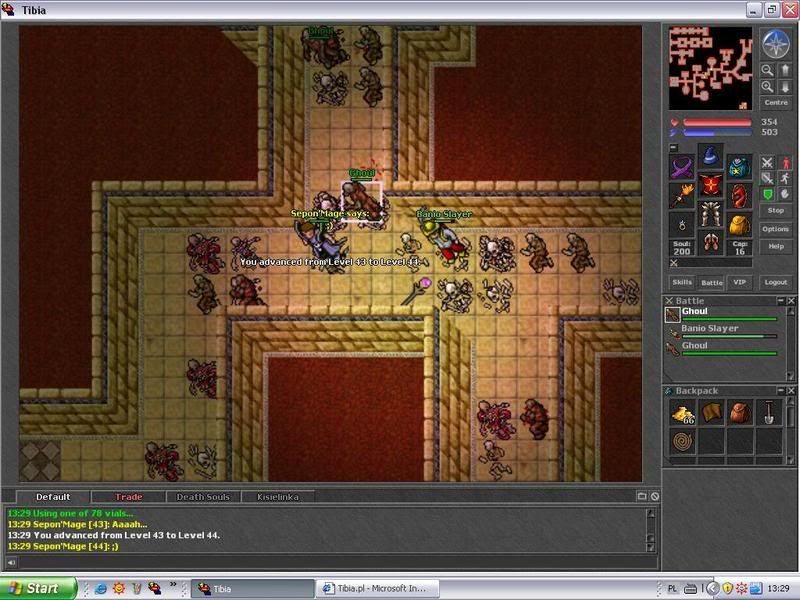Click Banio Slayer's health bar in Battle list
This screenshot has height=600, width=800.
pyautogui.click(x=729, y=336)
